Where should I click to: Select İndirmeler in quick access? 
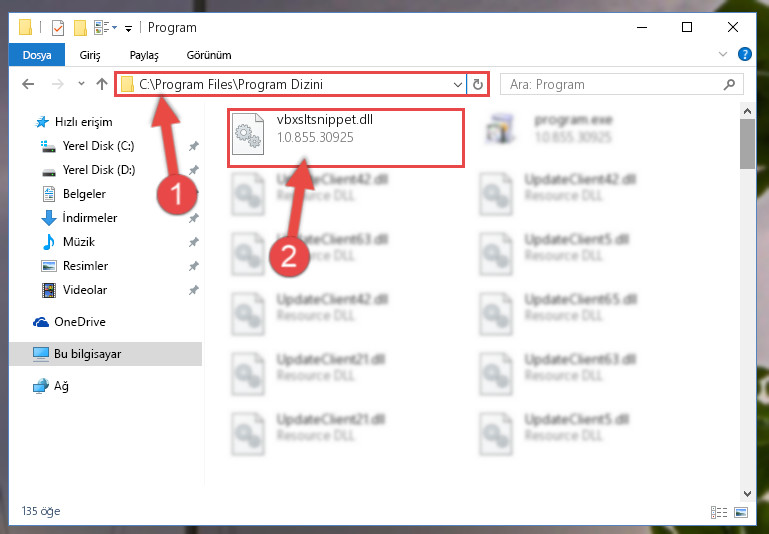point(90,217)
